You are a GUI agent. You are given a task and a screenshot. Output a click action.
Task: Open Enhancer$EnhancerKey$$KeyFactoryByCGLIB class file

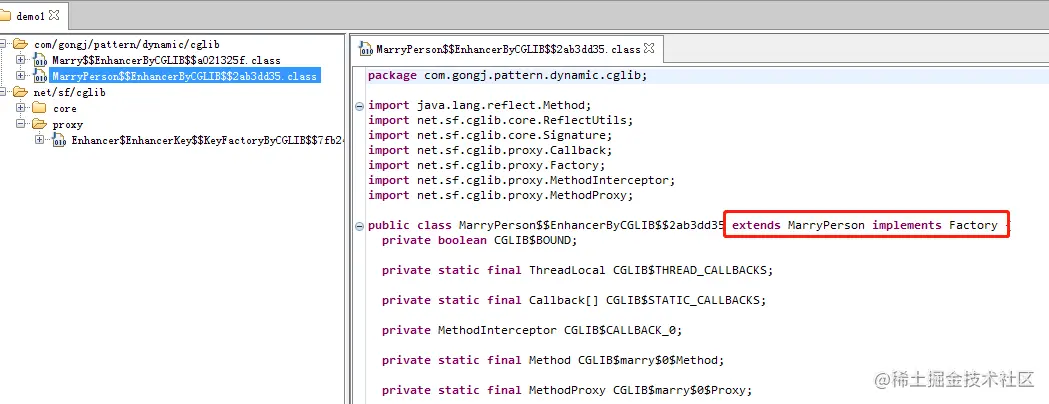pos(207,140)
